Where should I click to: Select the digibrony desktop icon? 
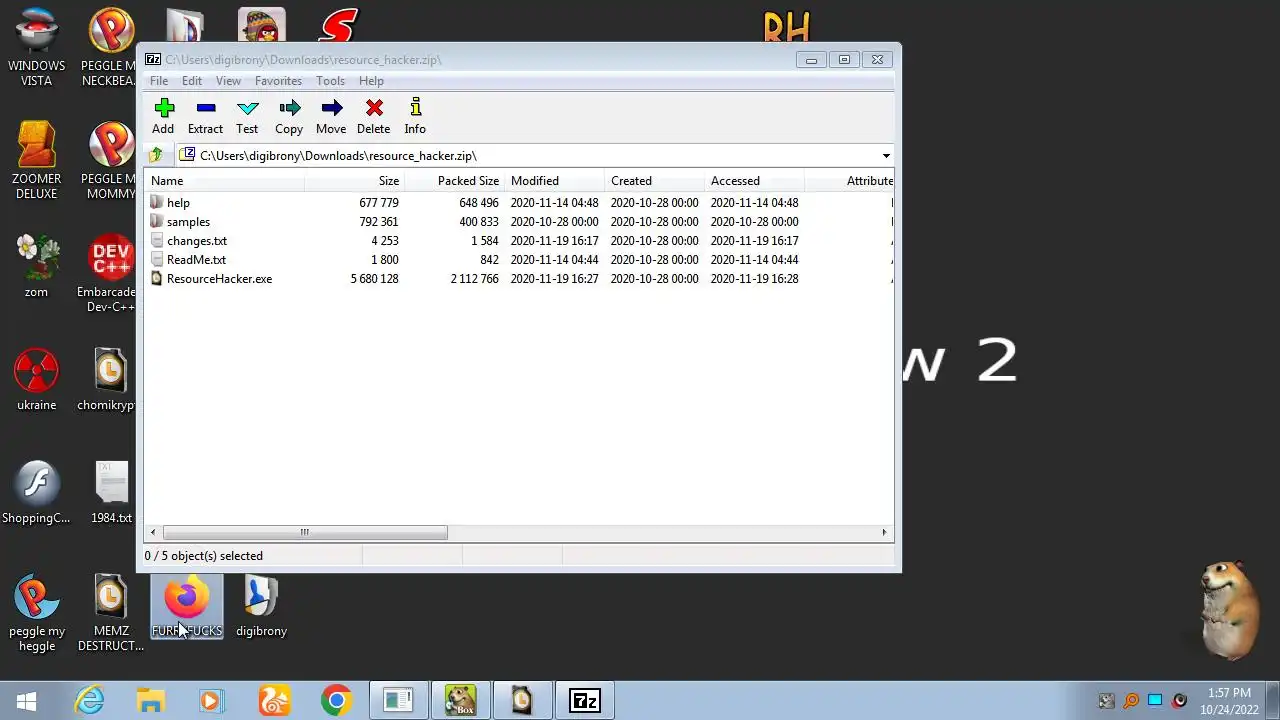coord(261,606)
